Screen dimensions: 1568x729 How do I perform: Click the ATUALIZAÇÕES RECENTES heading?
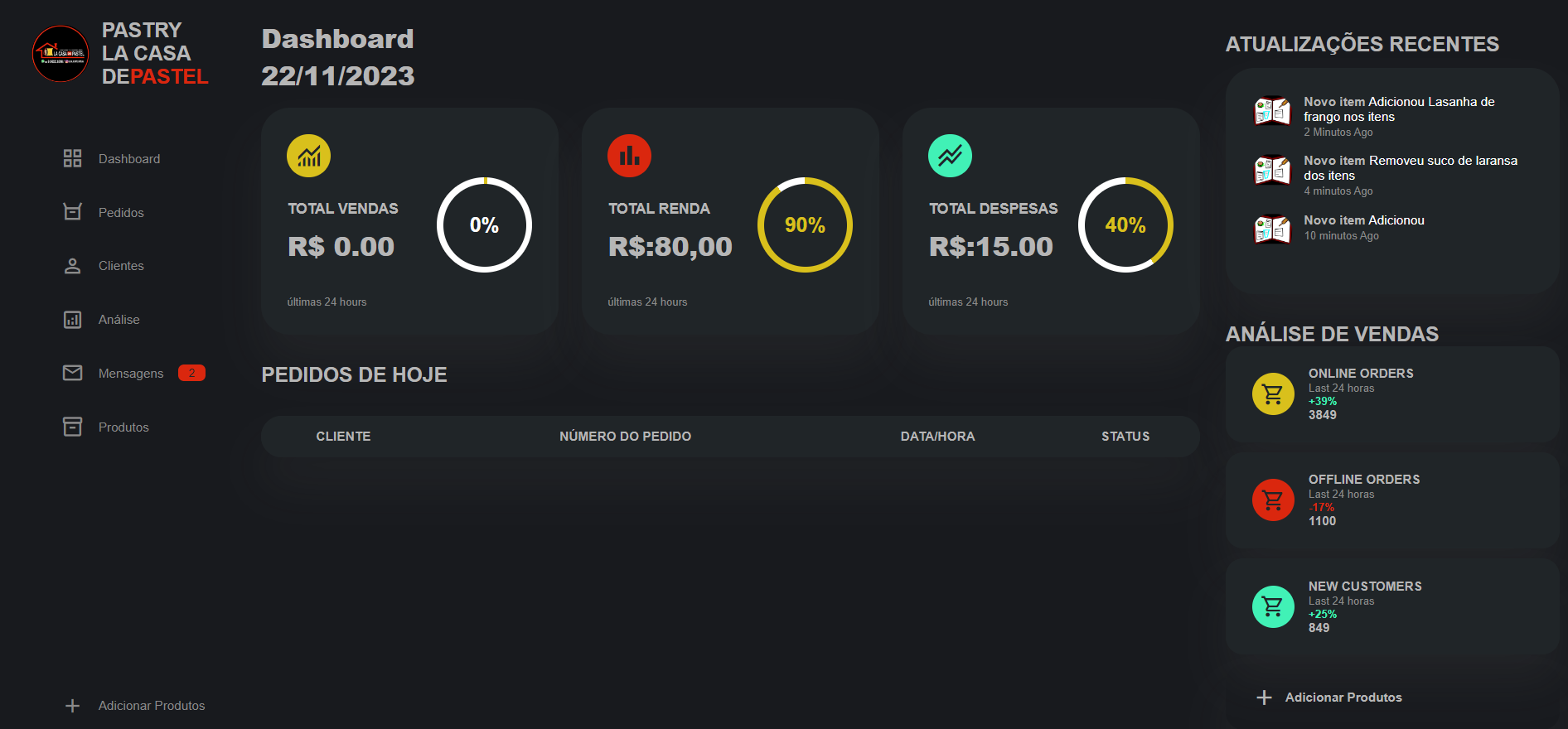click(x=1362, y=44)
